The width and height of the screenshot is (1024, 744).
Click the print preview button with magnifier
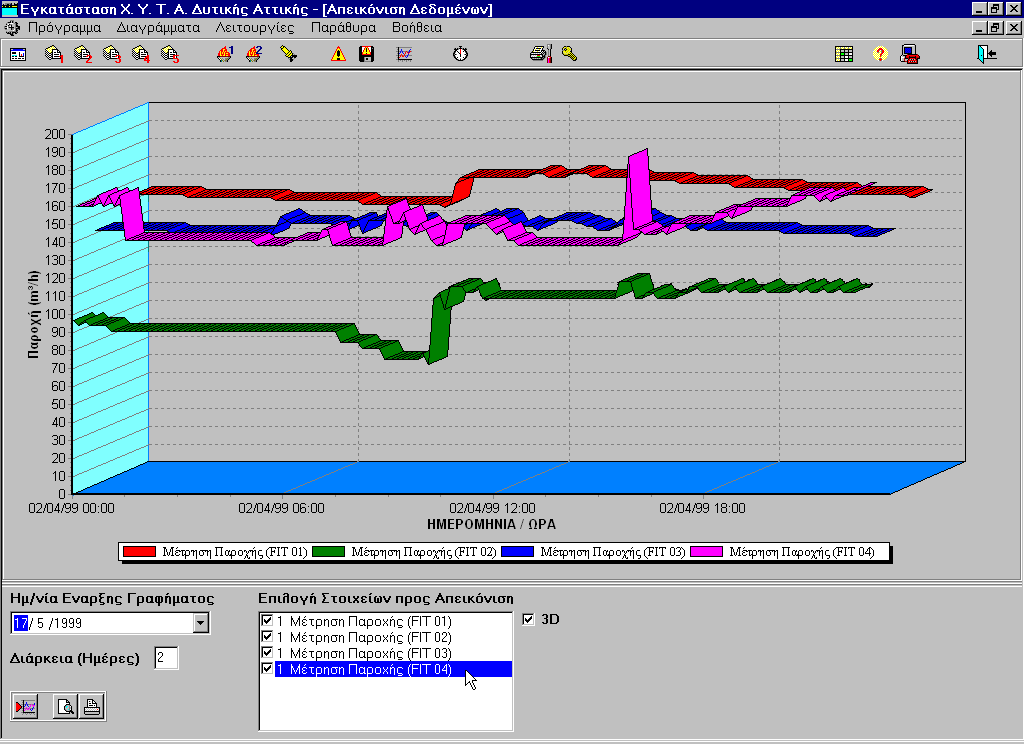pos(65,707)
